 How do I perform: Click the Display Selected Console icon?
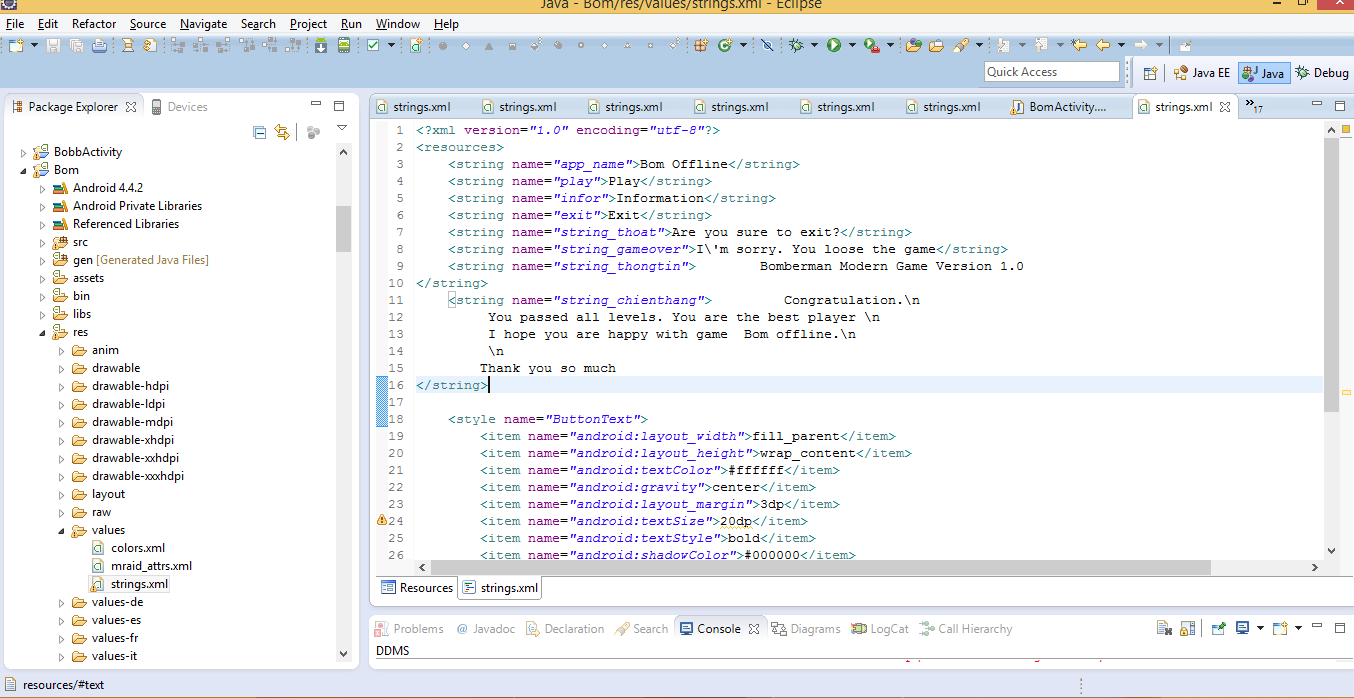(x=1243, y=628)
